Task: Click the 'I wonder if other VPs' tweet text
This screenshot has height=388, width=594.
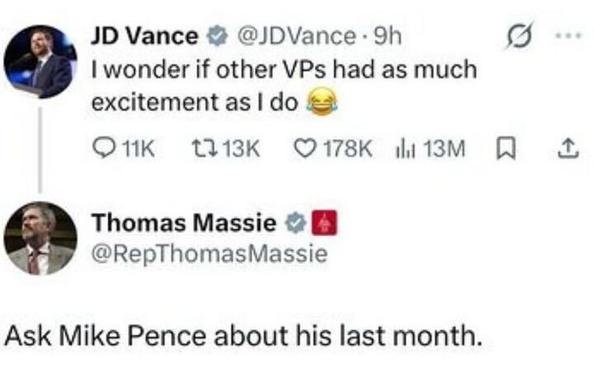Action: pos(284,86)
